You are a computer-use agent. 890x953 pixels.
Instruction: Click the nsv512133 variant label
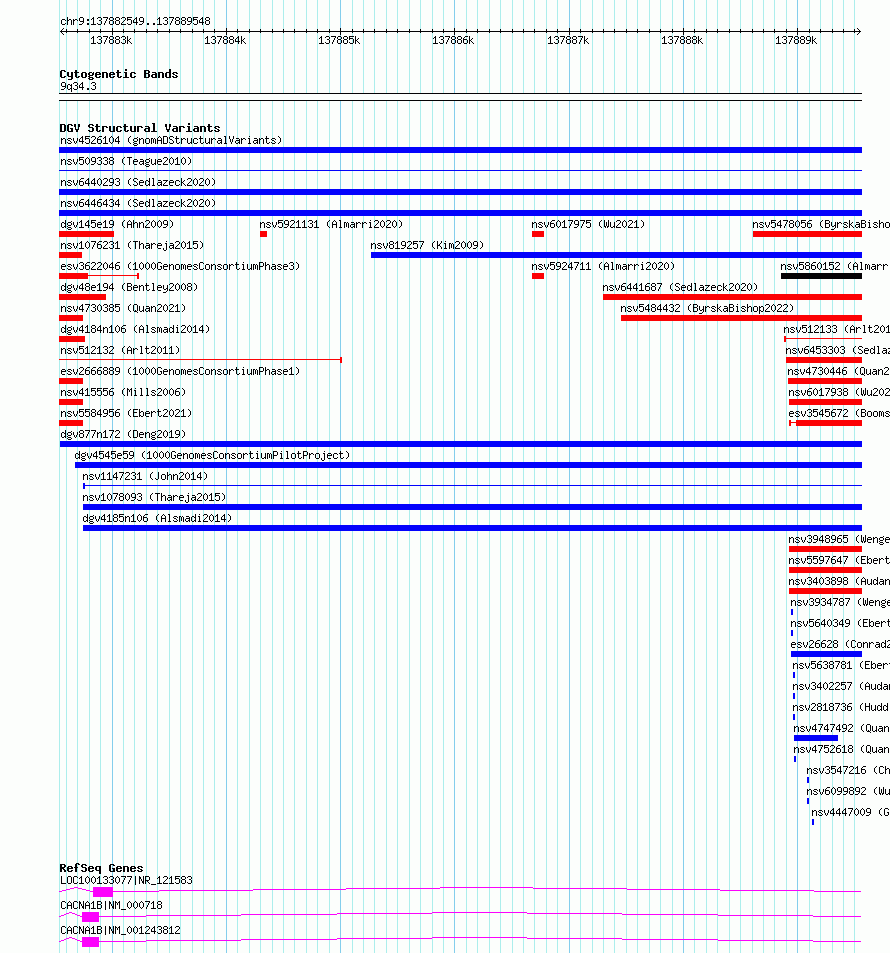[837, 329]
